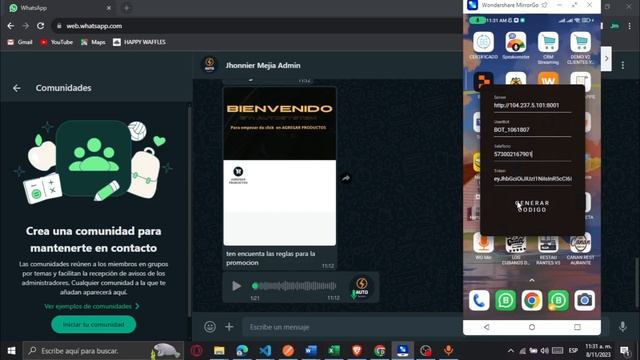Click 'Iniciar tu comunidad' button

pos(93,324)
